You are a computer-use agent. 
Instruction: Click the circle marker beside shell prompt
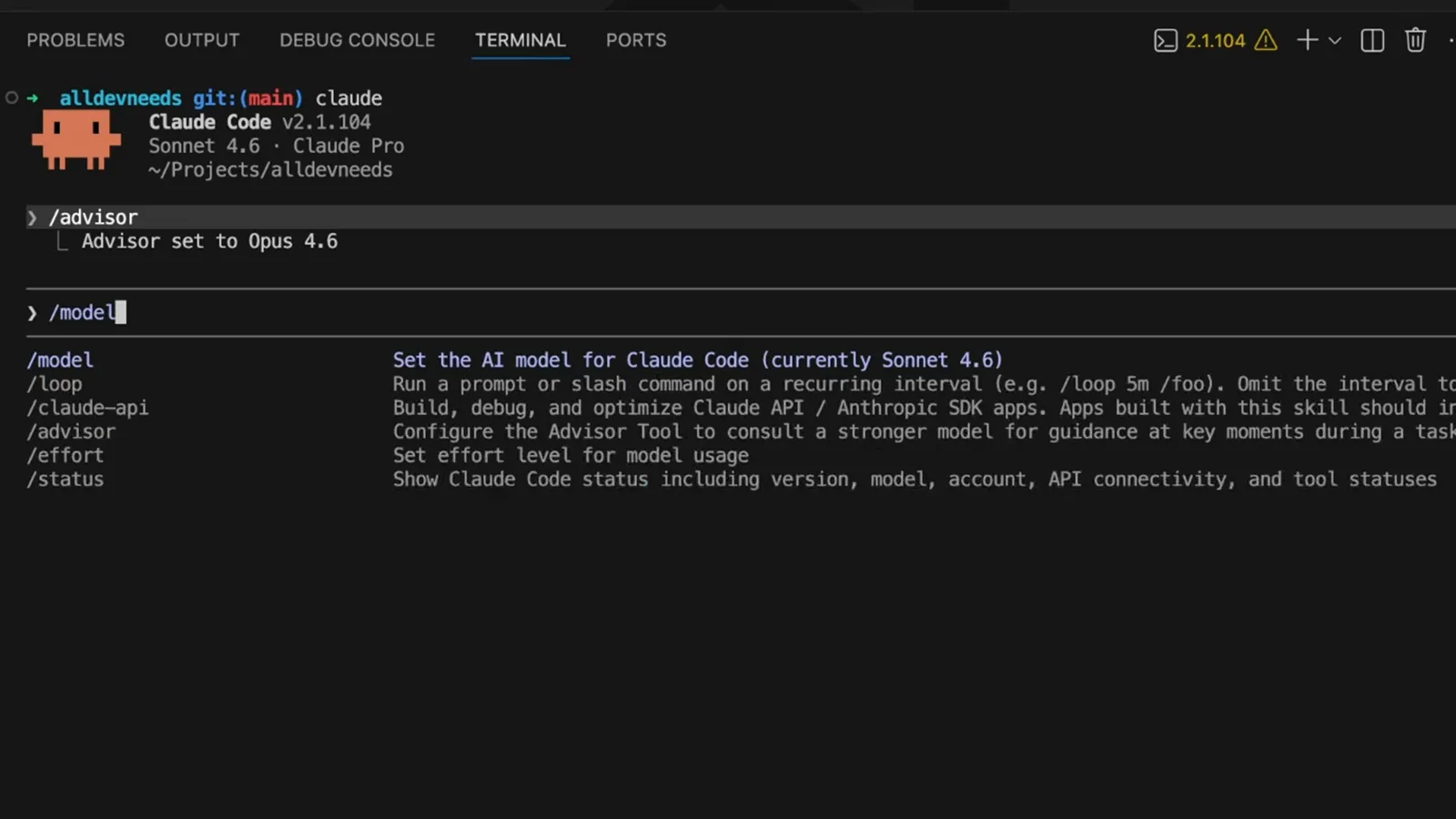click(x=12, y=97)
